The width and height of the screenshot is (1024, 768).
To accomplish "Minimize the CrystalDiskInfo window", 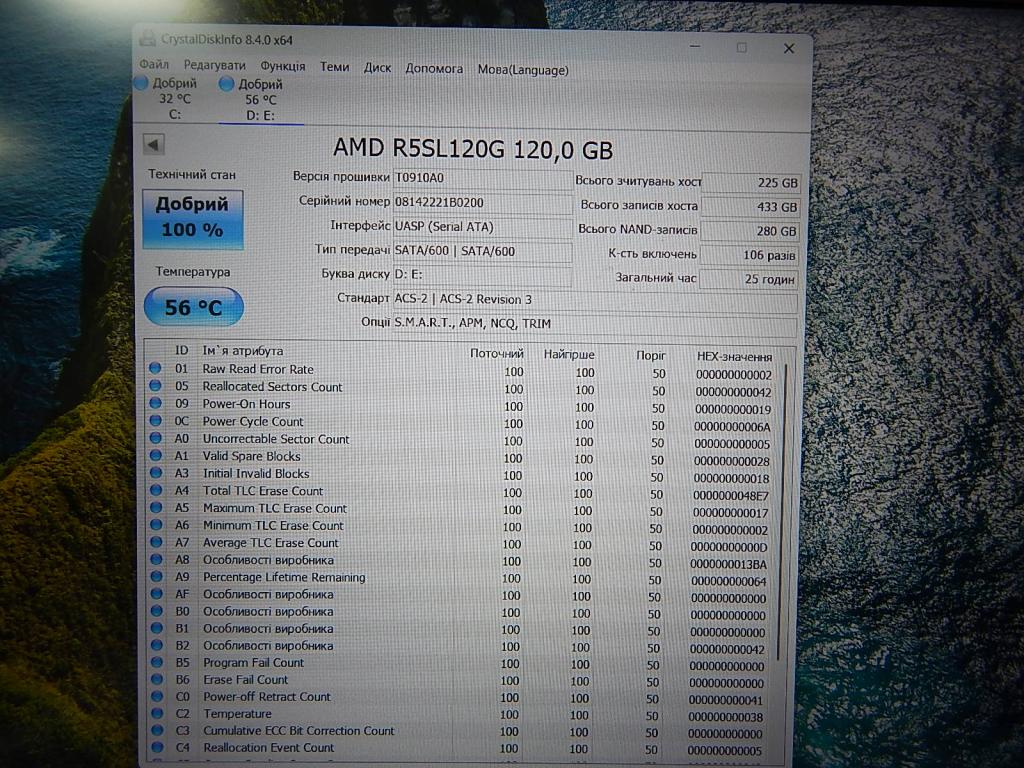I will tap(695, 46).
